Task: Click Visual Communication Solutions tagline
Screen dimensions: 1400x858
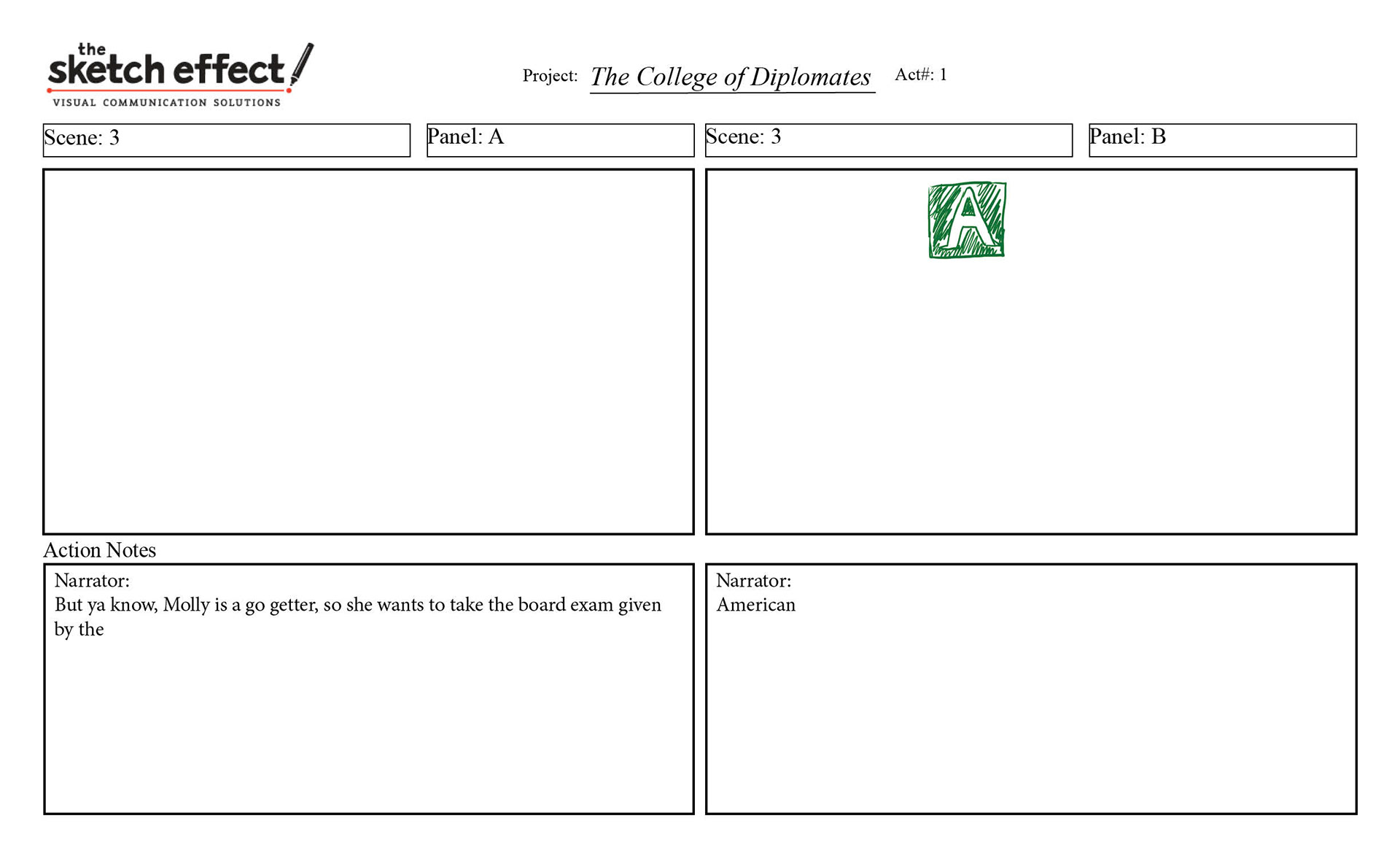Action: click(x=166, y=103)
